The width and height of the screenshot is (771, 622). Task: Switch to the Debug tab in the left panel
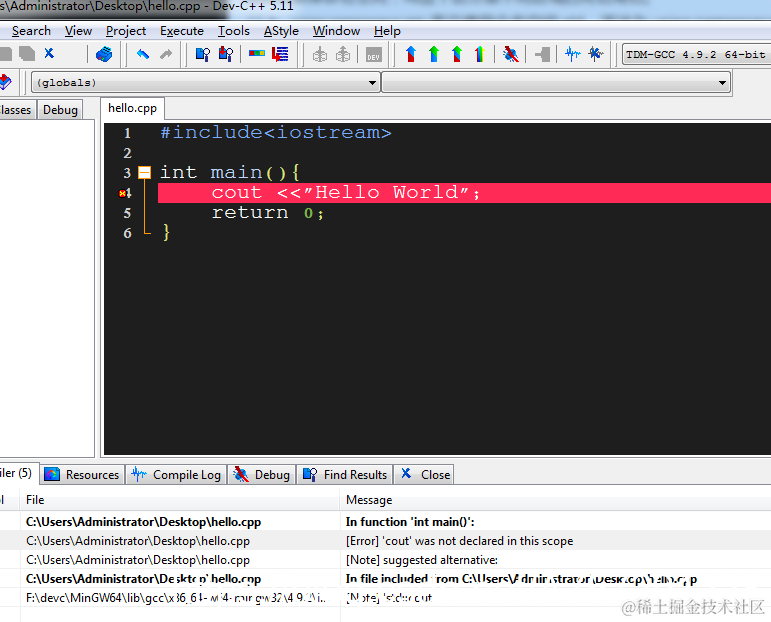click(x=60, y=110)
